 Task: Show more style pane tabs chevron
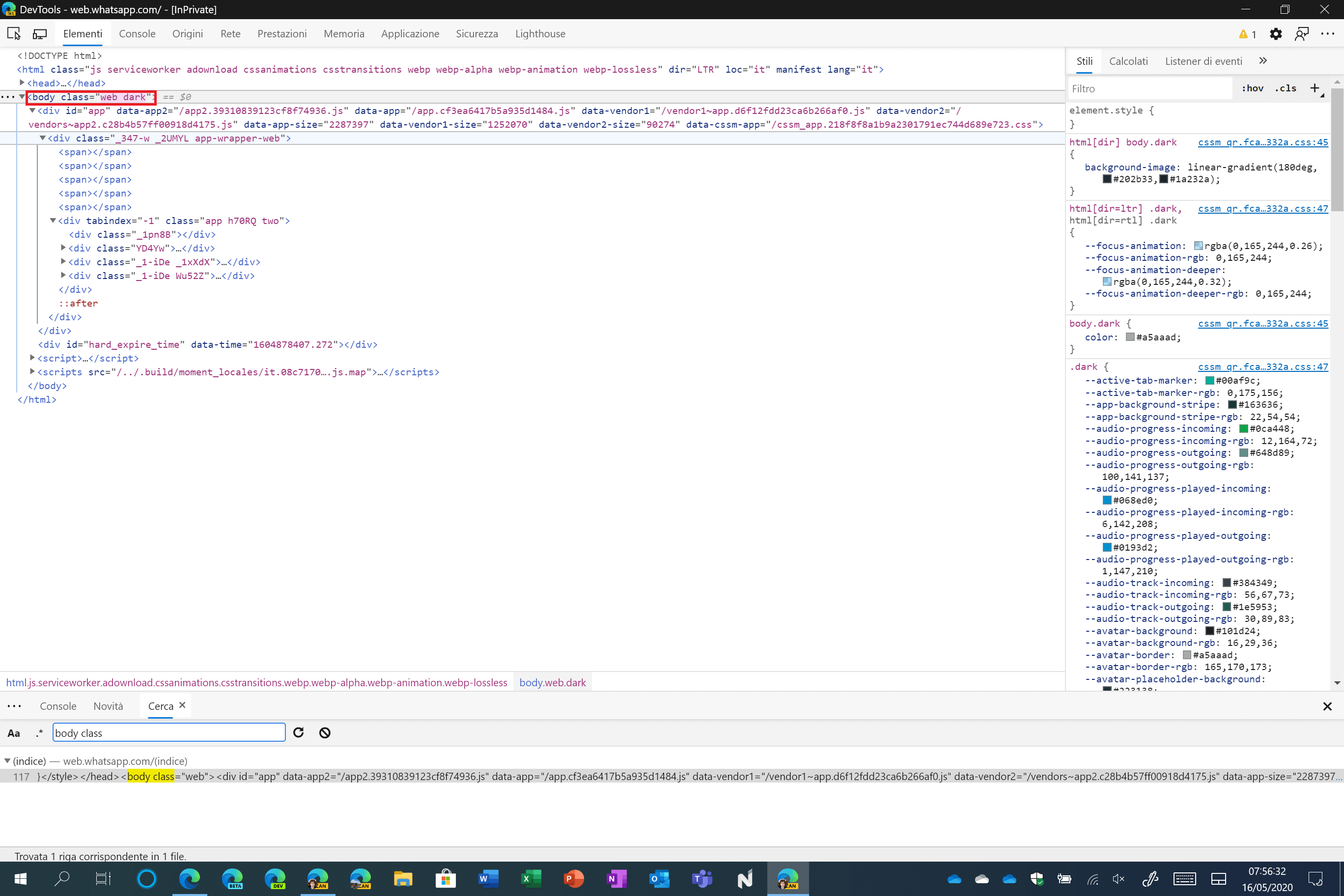1263,60
